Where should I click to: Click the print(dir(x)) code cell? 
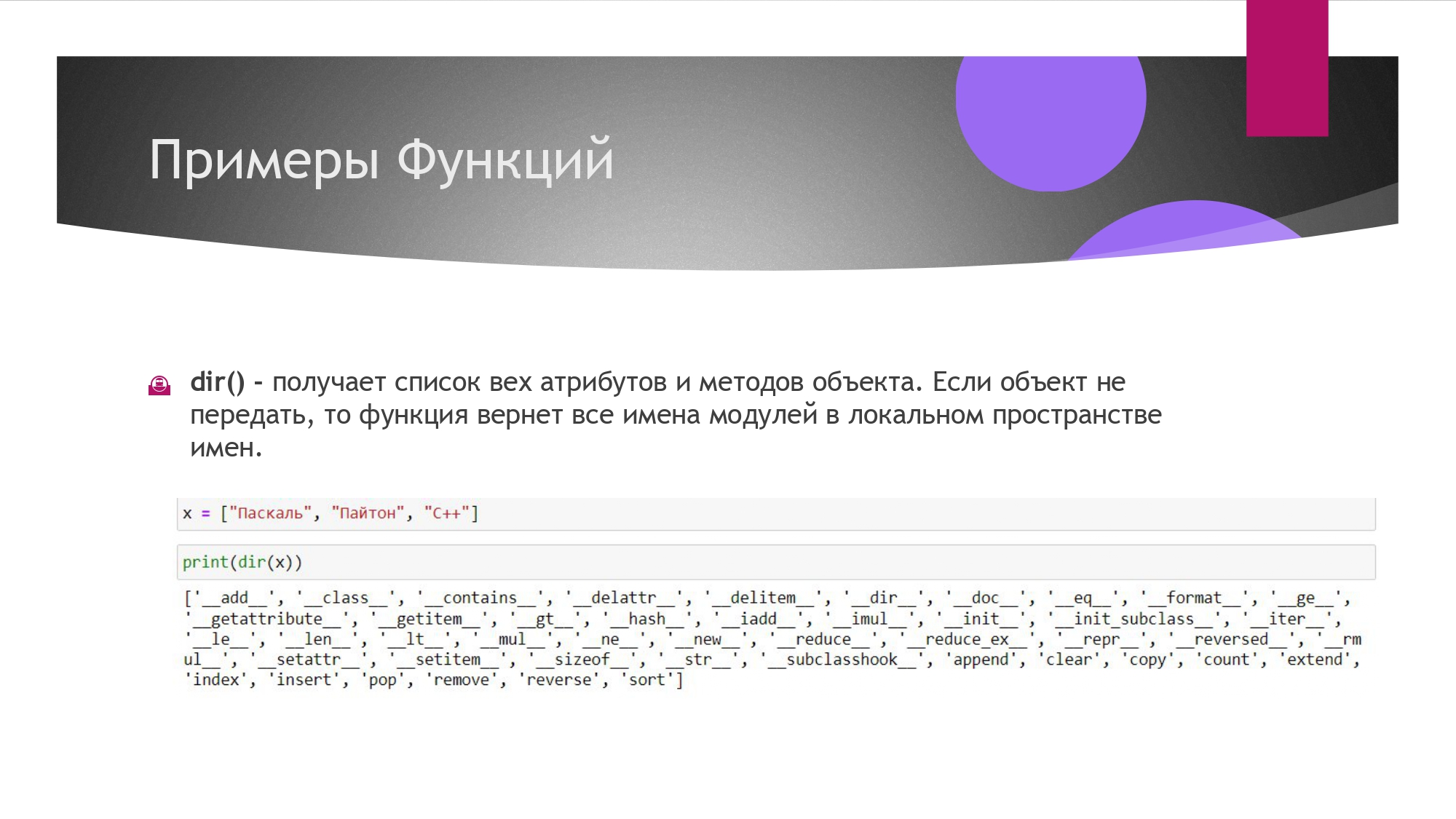pyautogui.click(x=776, y=562)
